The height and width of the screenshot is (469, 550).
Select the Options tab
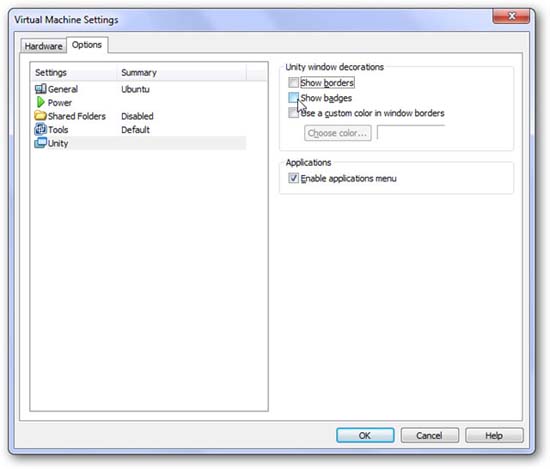tap(87, 45)
